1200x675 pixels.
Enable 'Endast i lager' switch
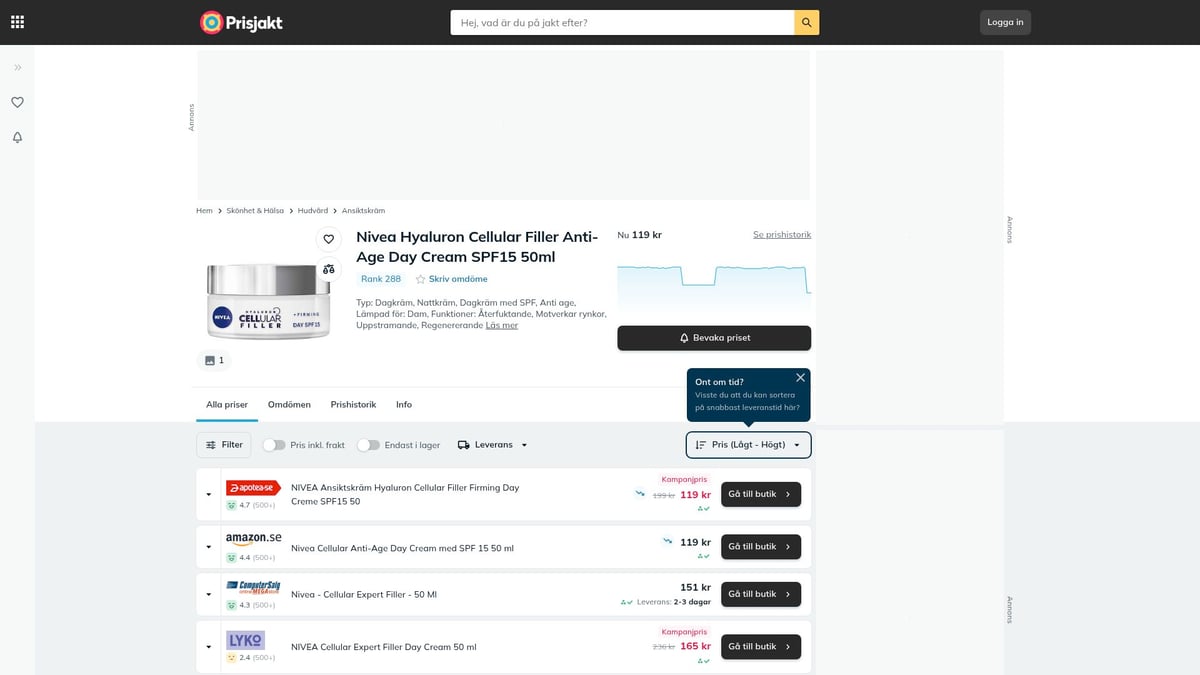pos(368,445)
